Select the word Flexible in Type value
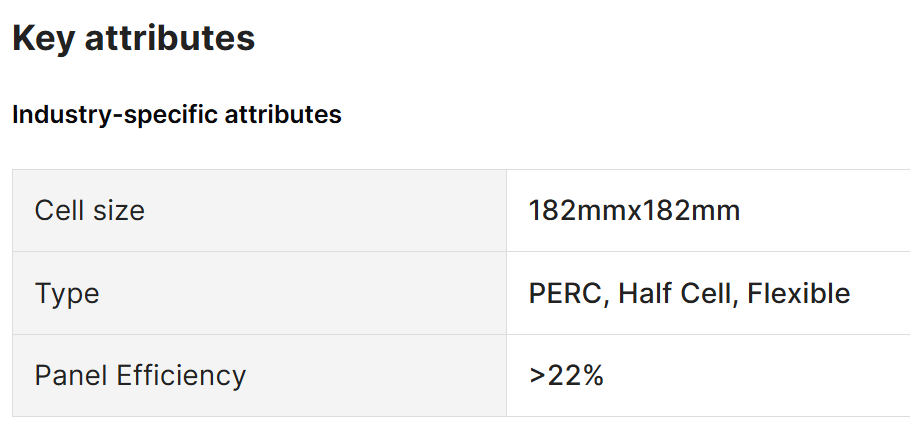This screenshot has height=430, width=910. [799, 293]
